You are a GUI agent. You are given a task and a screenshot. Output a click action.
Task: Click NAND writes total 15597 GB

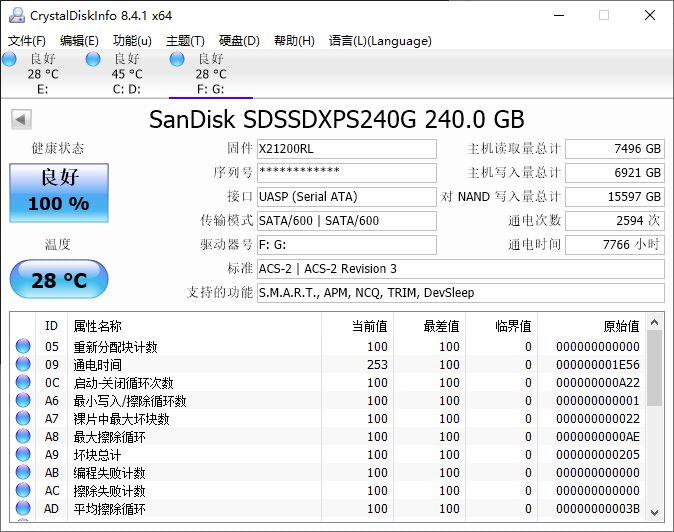click(x=615, y=197)
